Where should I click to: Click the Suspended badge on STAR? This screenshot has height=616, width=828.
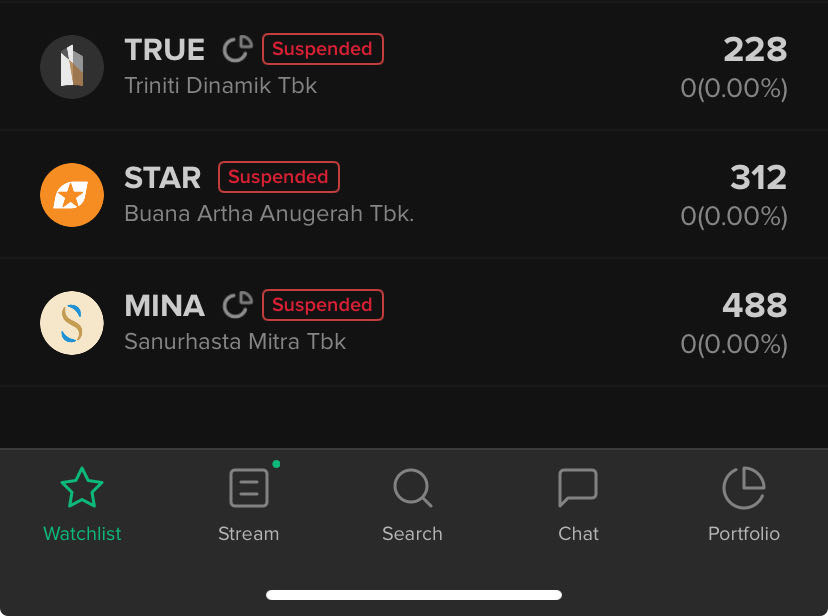[278, 177]
